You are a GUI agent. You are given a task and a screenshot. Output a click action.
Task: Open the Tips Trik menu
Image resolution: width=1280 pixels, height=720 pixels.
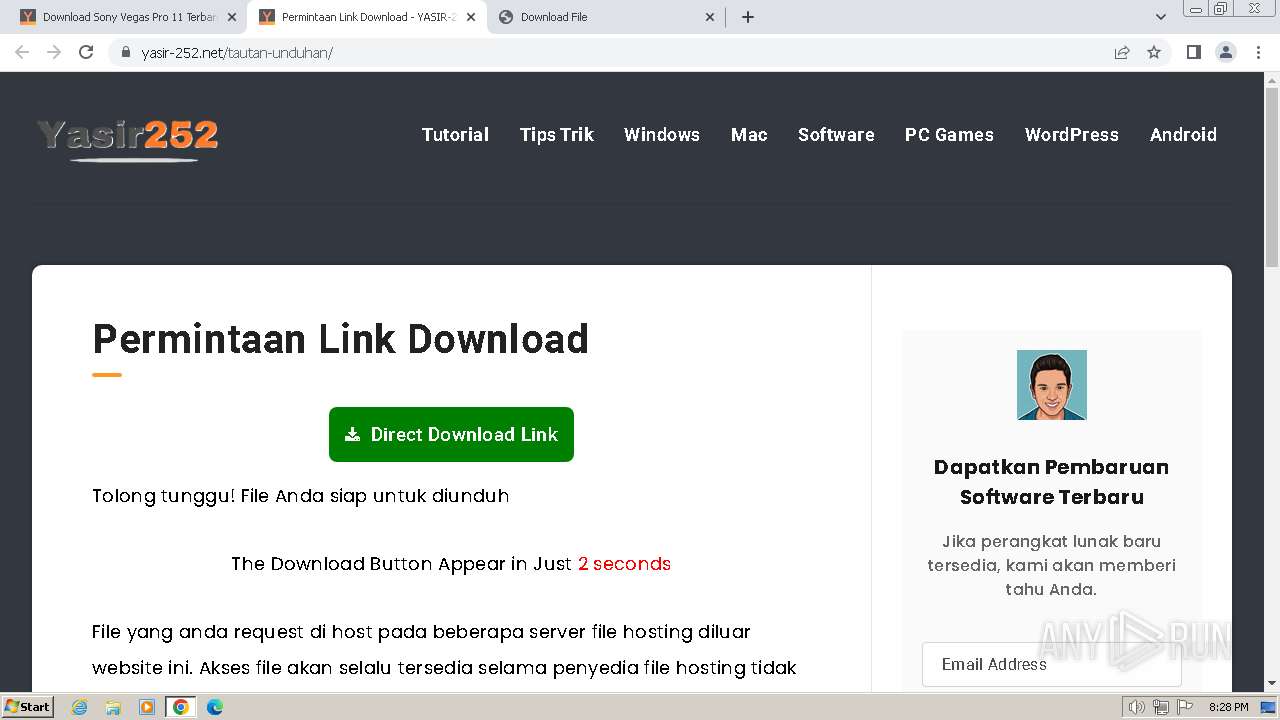point(557,135)
